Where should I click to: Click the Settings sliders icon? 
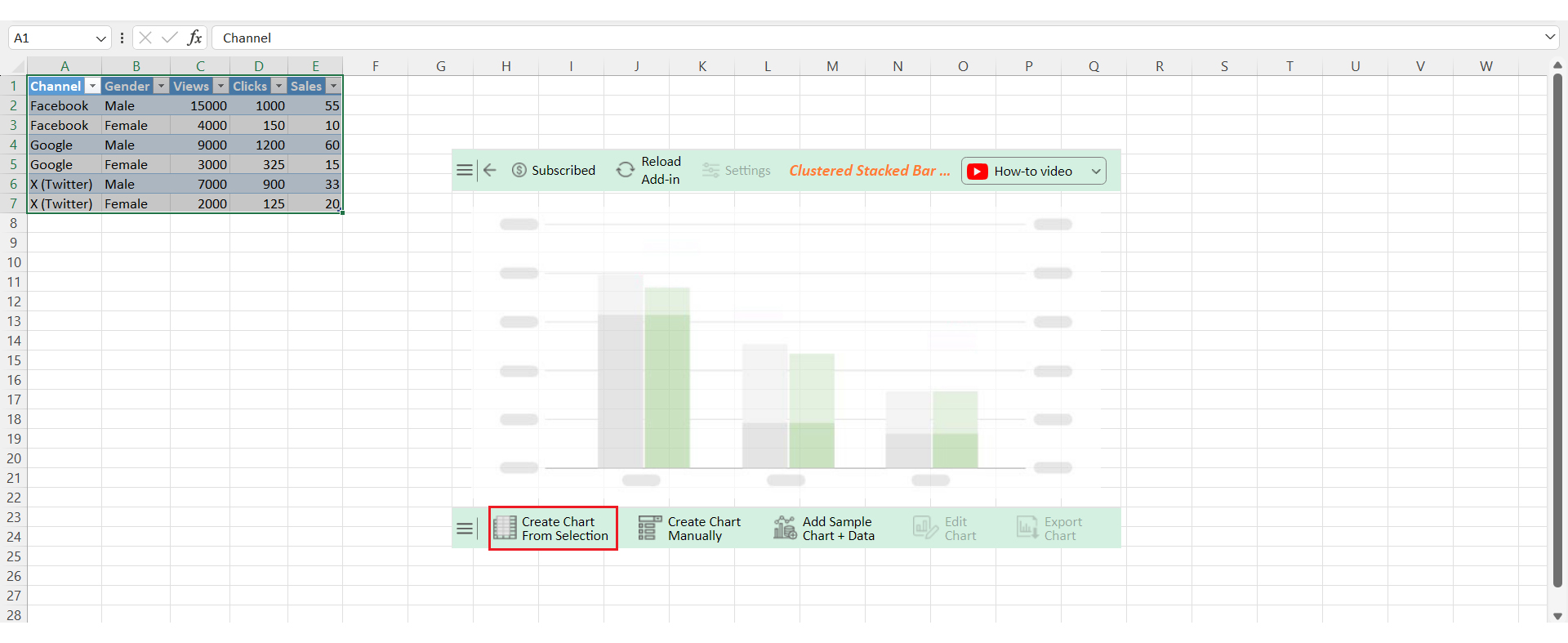click(x=711, y=170)
